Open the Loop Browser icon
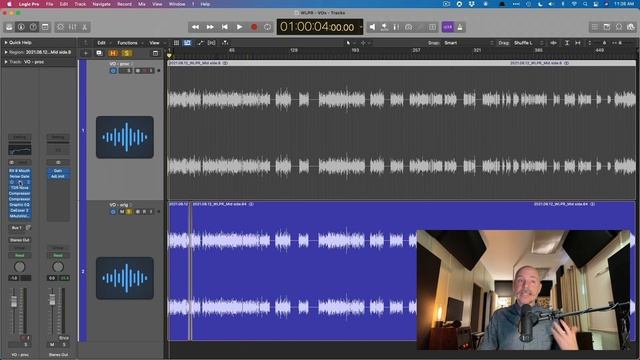 tap(619, 27)
